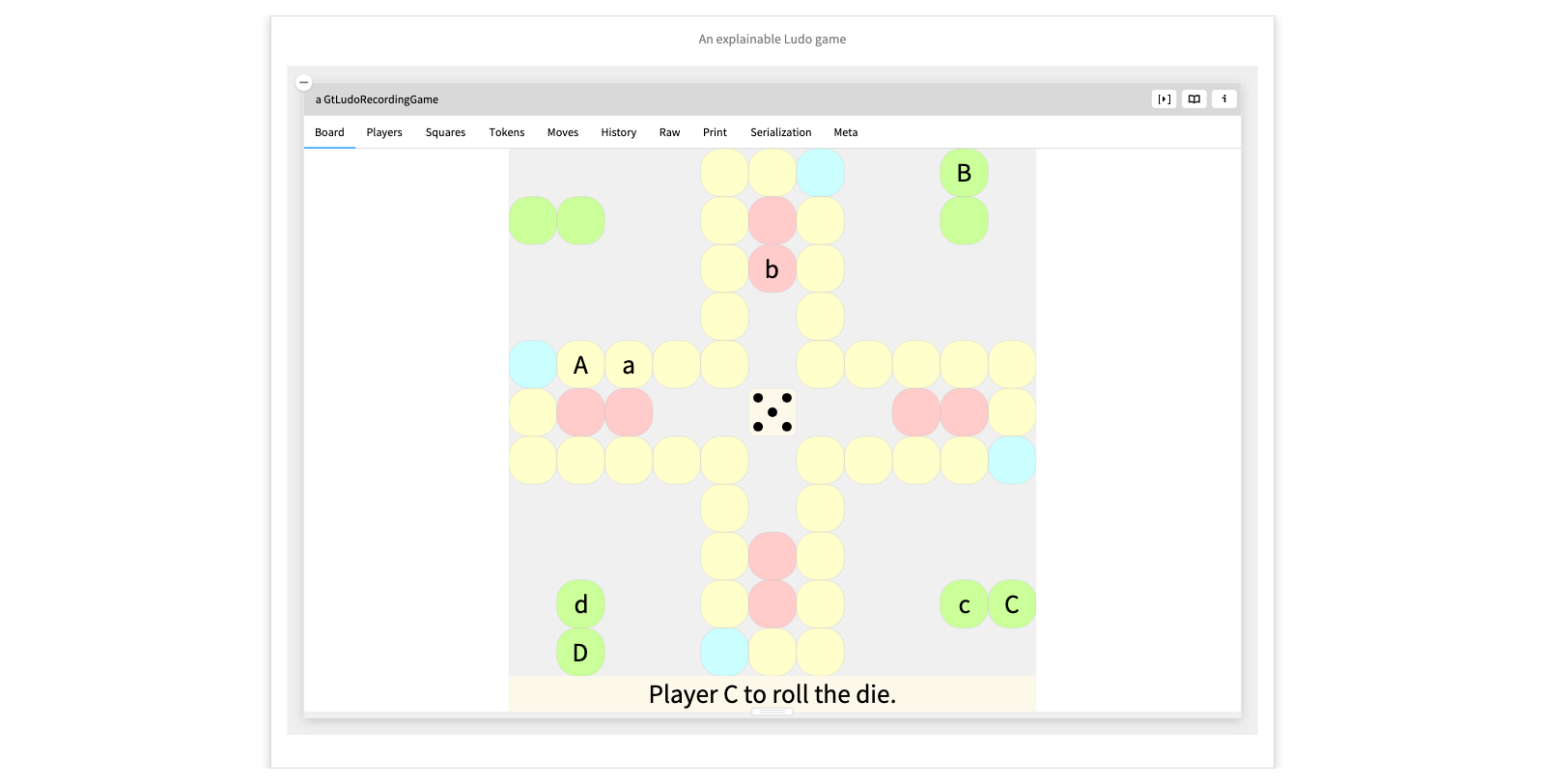The height and width of the screenshot is (784, 1545).
Task: Grab the resize handle below the board
Action: (772, 713)
